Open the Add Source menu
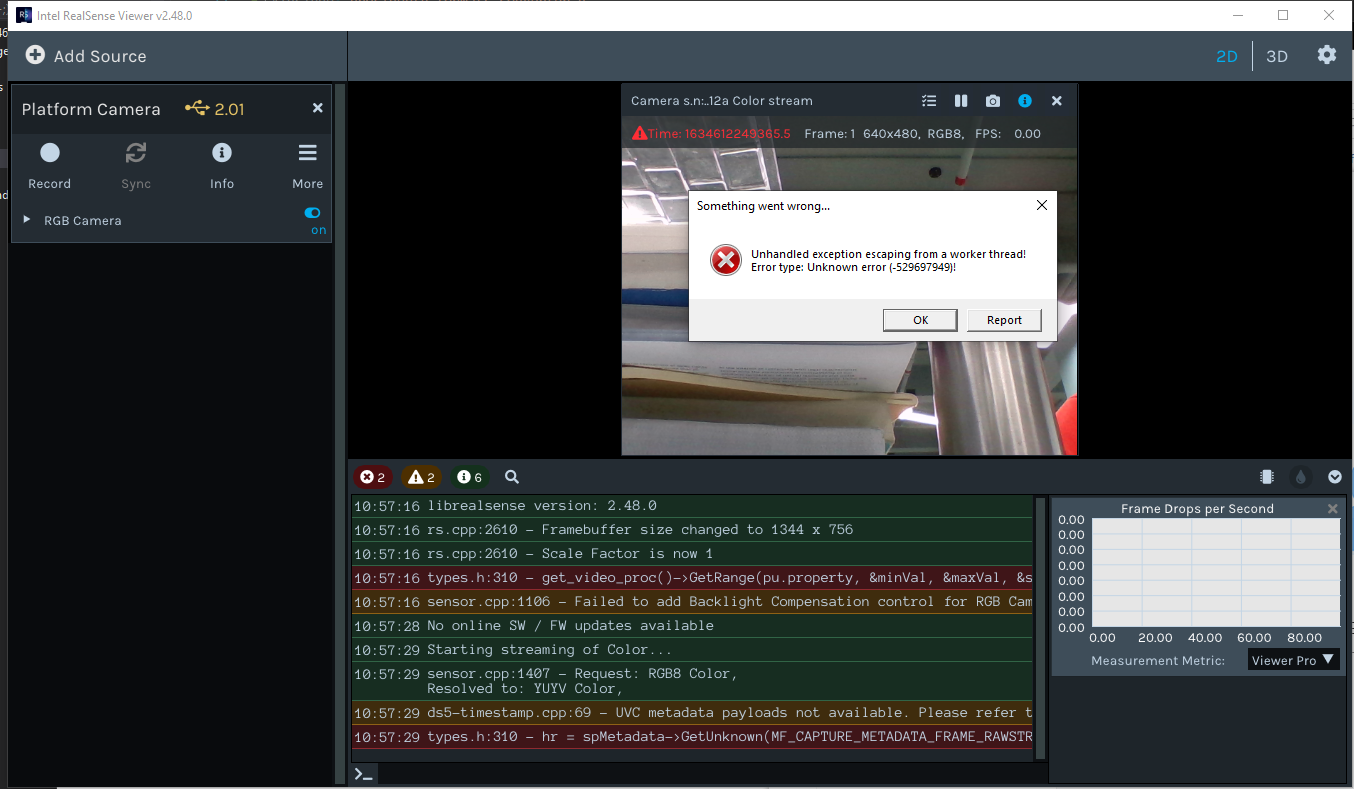This screenshot has height=789, width=1354. (x=85, y=55)
